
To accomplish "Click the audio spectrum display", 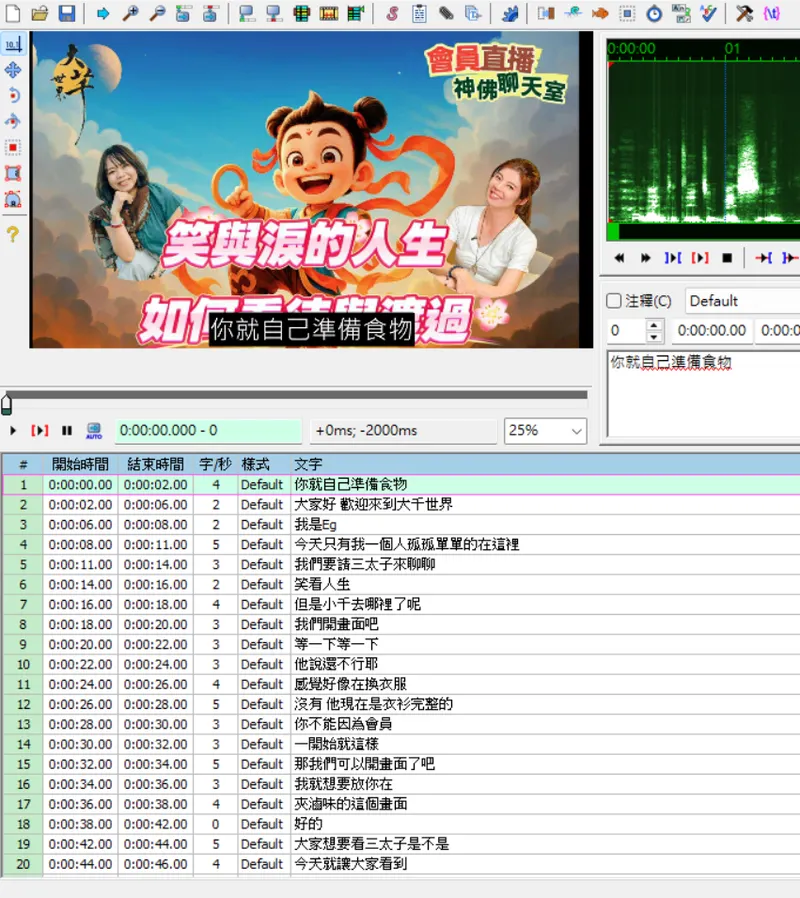I will (703, 141).
